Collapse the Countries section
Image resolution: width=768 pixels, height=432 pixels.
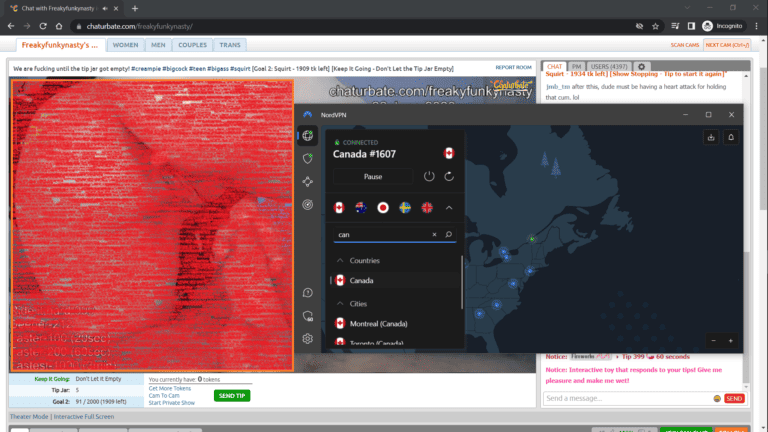(x=340, y=261)
